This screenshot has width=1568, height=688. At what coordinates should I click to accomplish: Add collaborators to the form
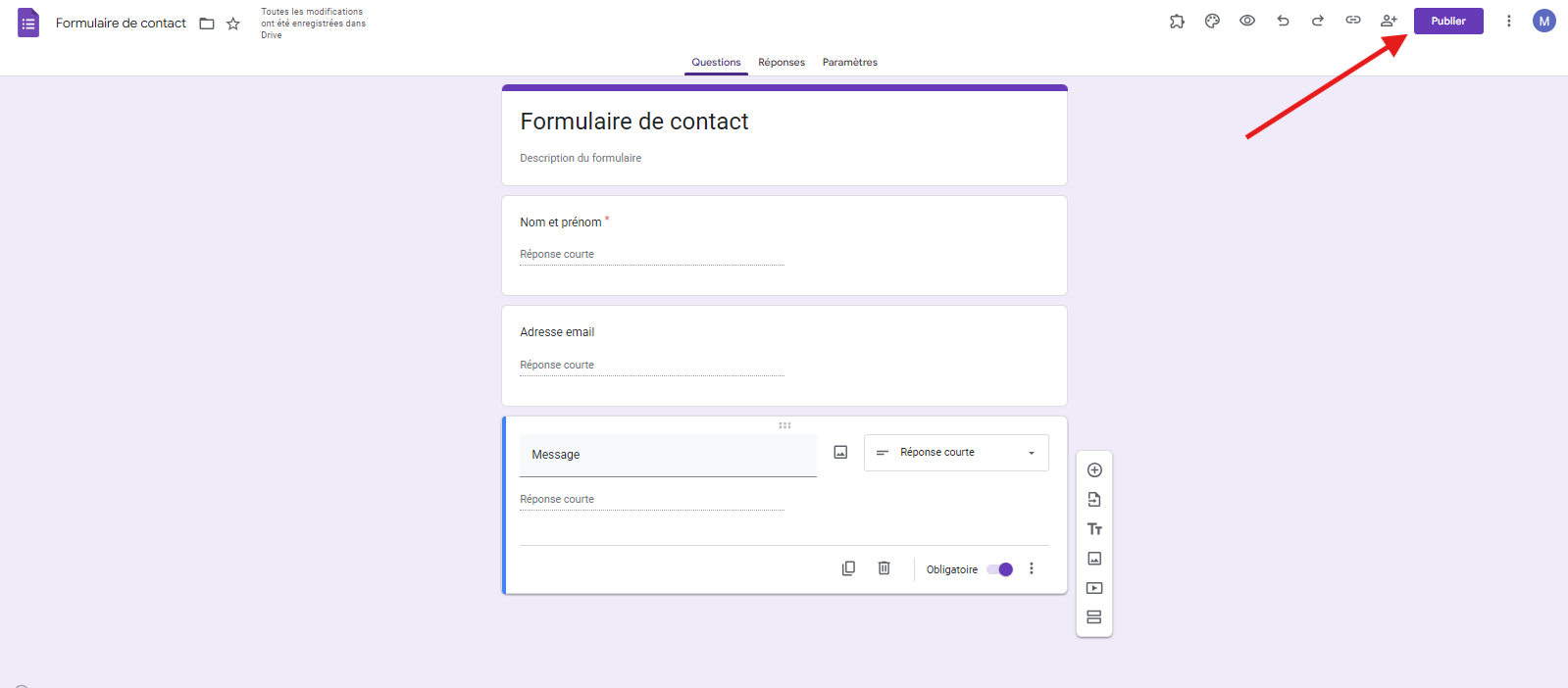click(1389, 21)
